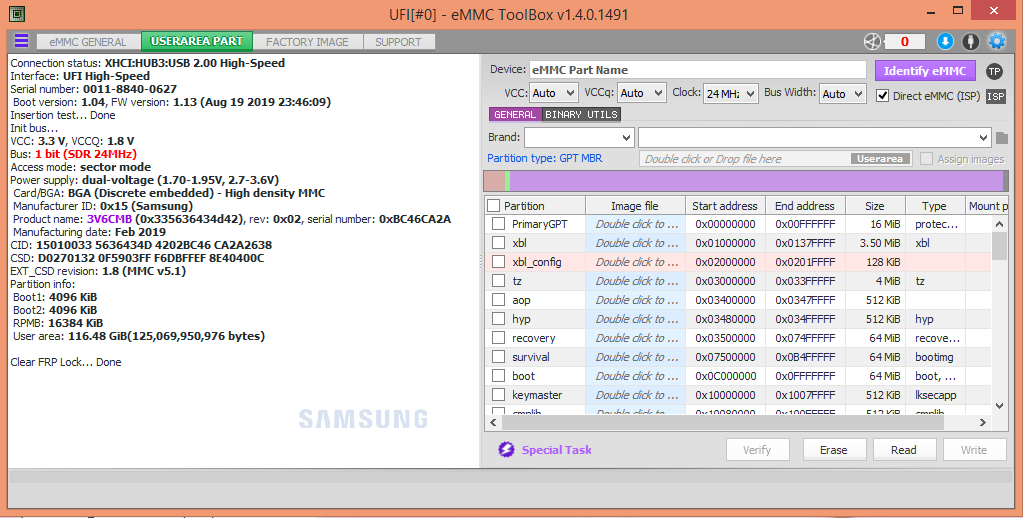This screenshot has width=1023, height=518.
Task: Click the Write button
Action: [x=973, y=449]
